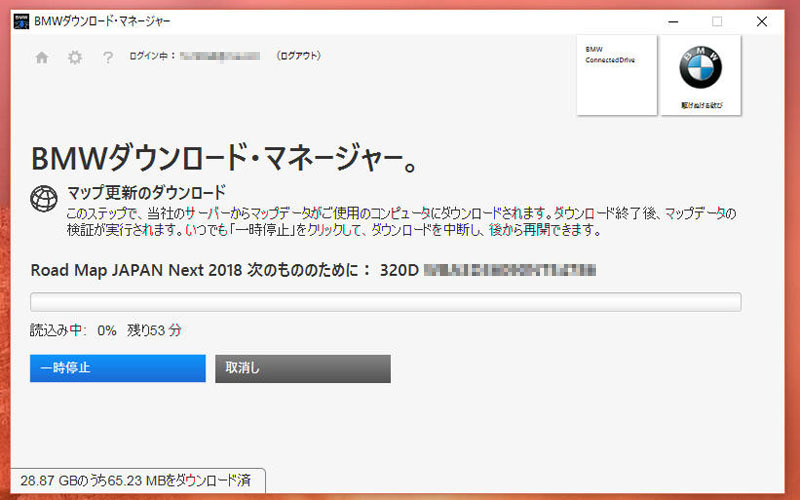Click the 読込み中: 0% status text
800x500 pixels.
[x=73, y=331]
